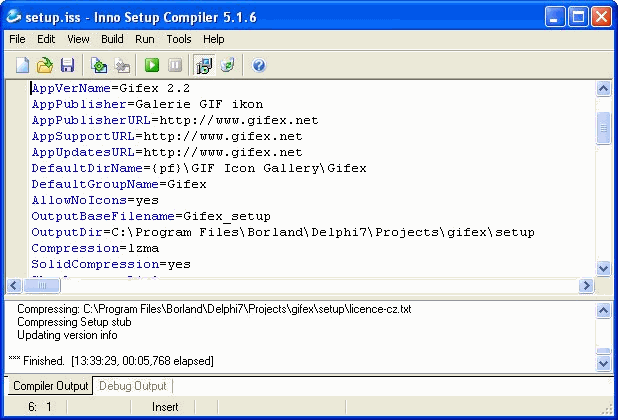
Task: Open Help using the blue question mark icon
Action: (x=259, y=65)
